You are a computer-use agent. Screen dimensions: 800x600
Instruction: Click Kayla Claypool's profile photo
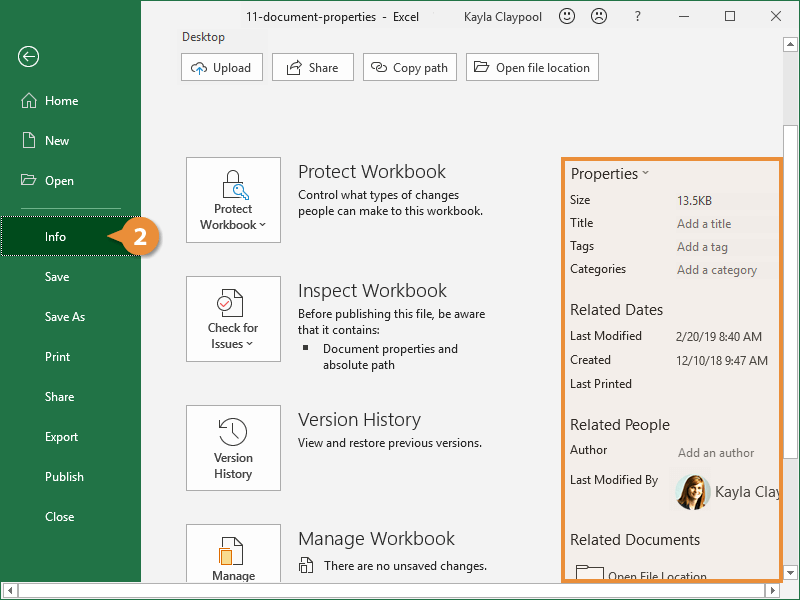[x=692, y=492]
